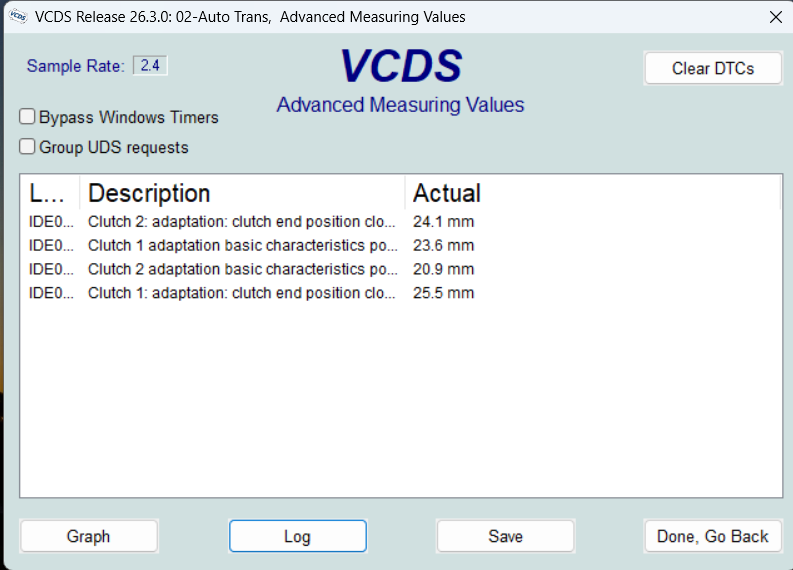
Task: Select Clutch 1 adaptation basic characteristics row
Action: pos(401,245)
